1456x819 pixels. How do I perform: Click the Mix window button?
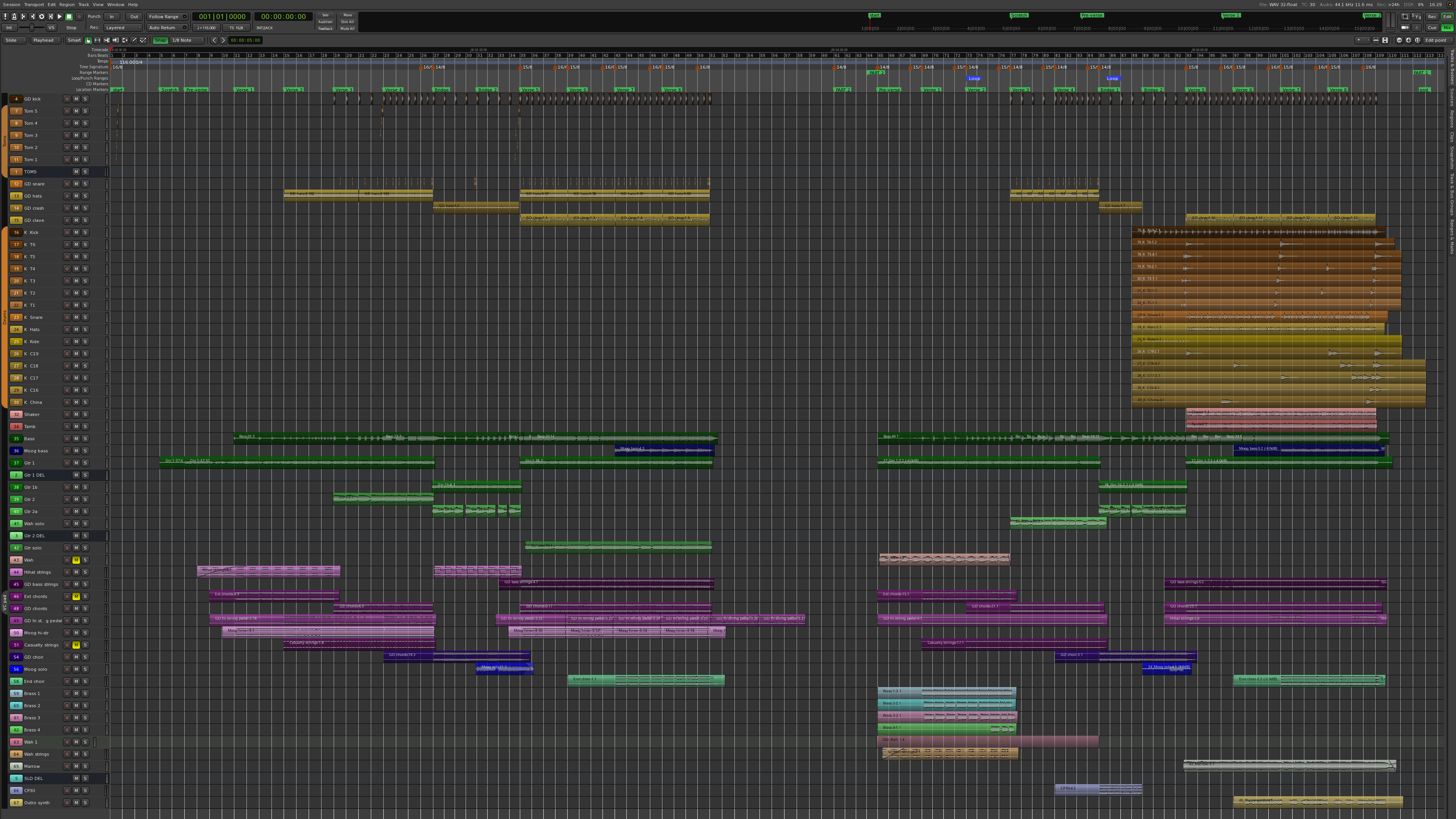(x=1447, y=28)
